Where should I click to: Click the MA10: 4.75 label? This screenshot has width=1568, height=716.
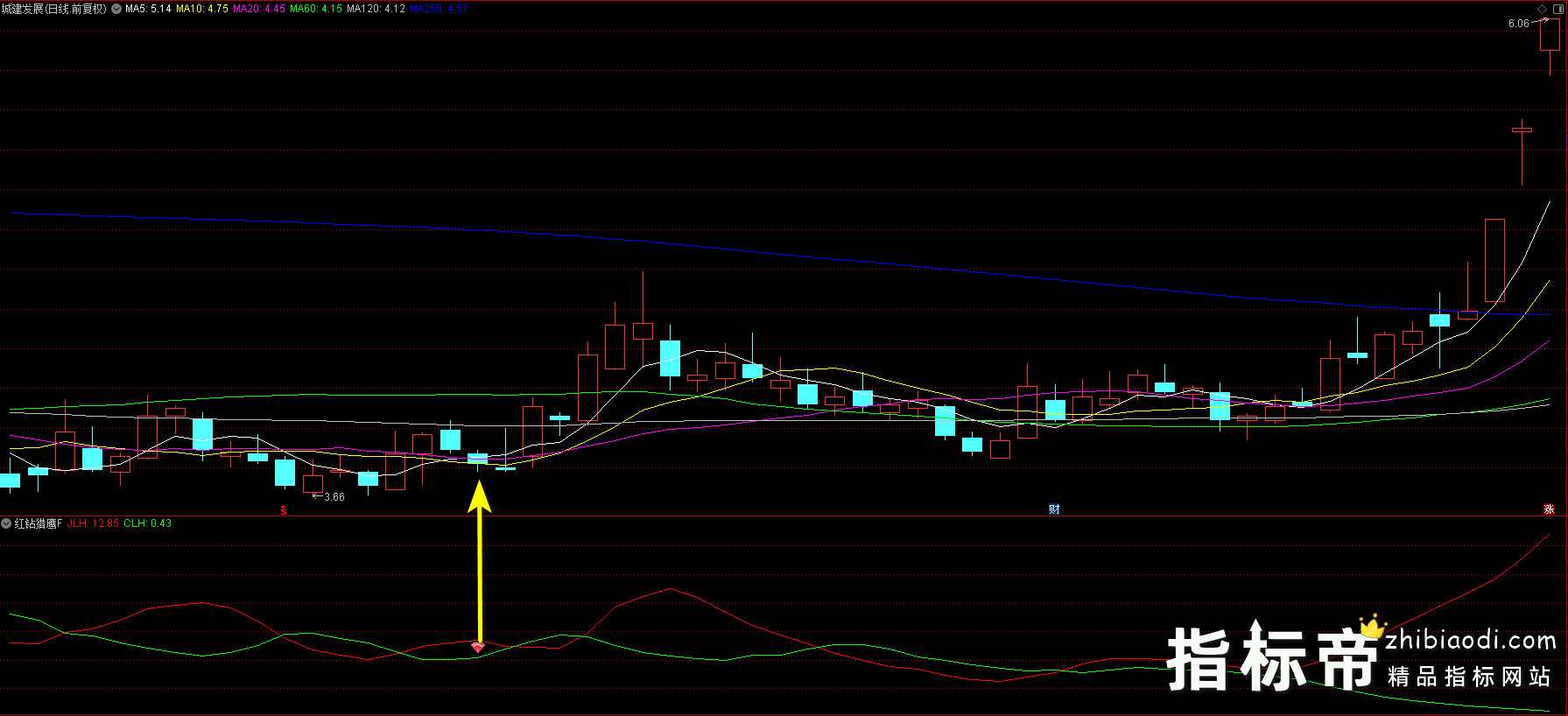(x=202, y=9)
